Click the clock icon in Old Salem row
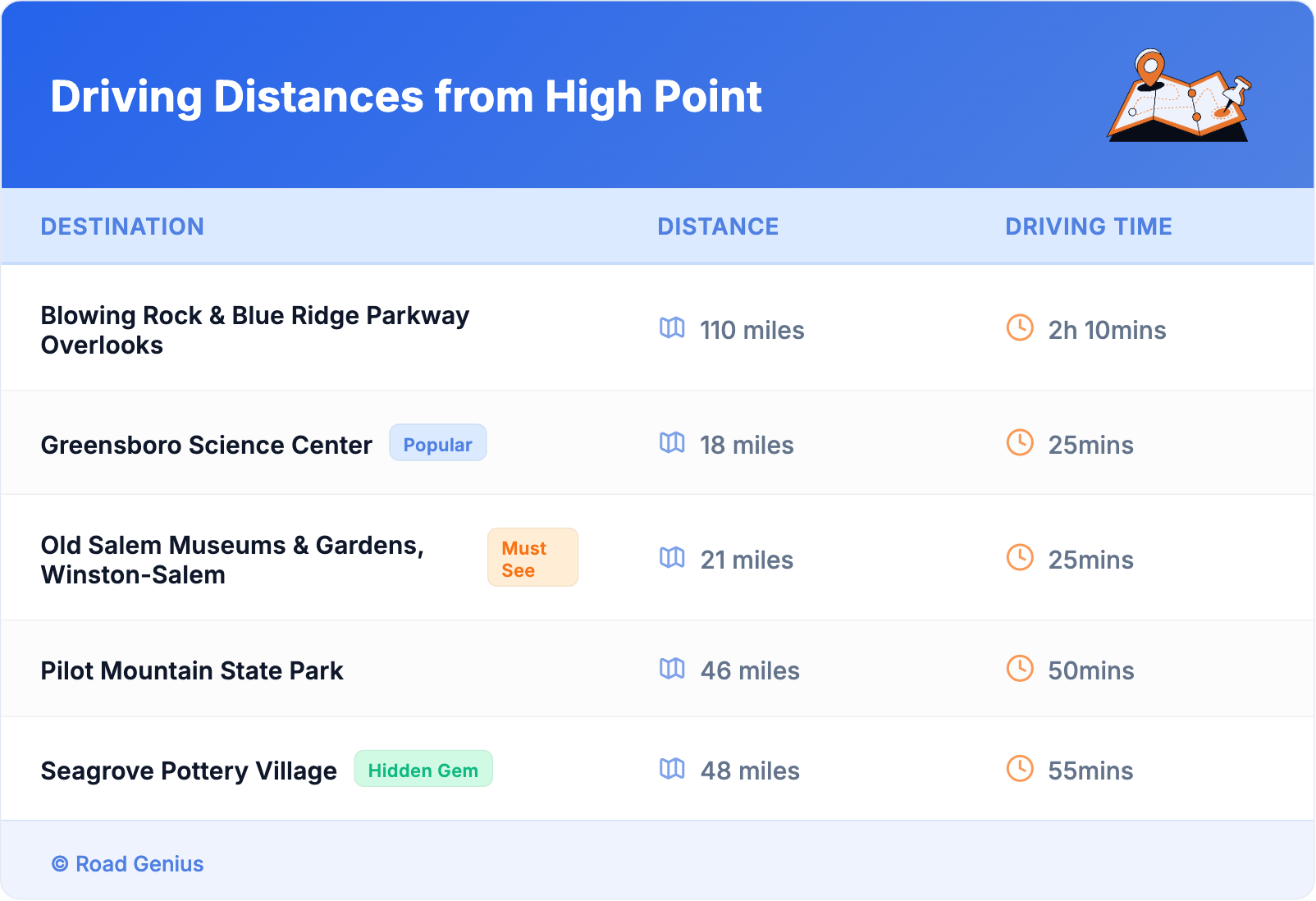Viewport: 1316px width, 901px height. 1020,558
